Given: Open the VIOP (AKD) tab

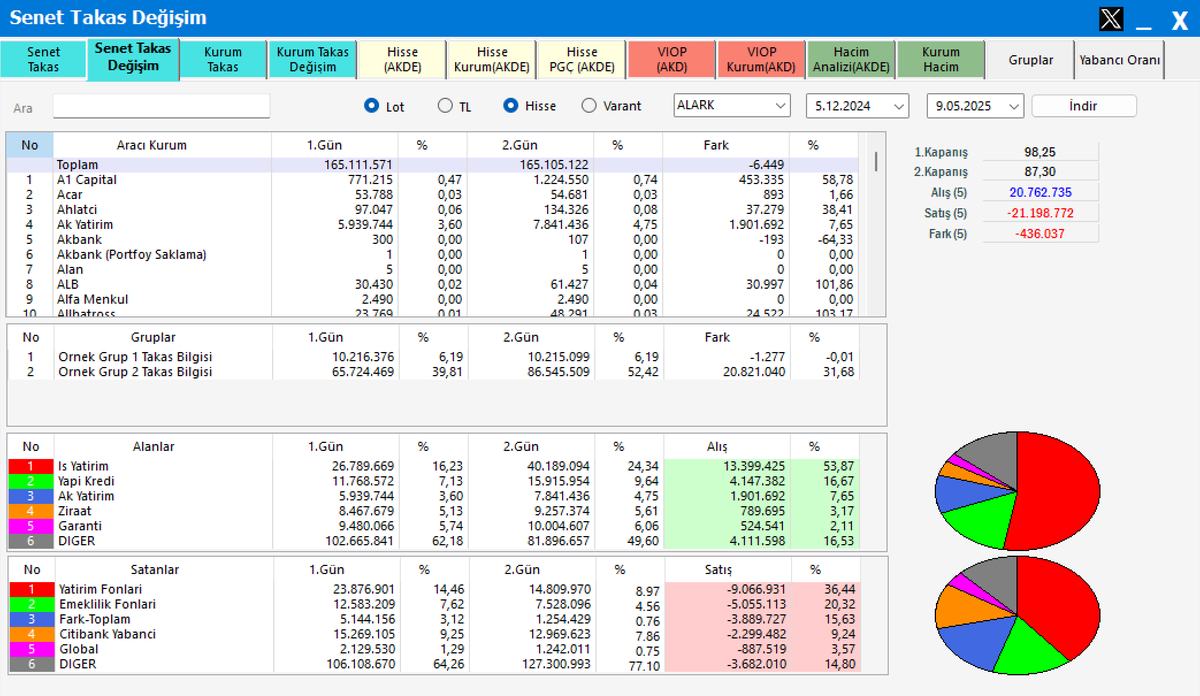Looking at the screenshot, I should coord(671,59).
